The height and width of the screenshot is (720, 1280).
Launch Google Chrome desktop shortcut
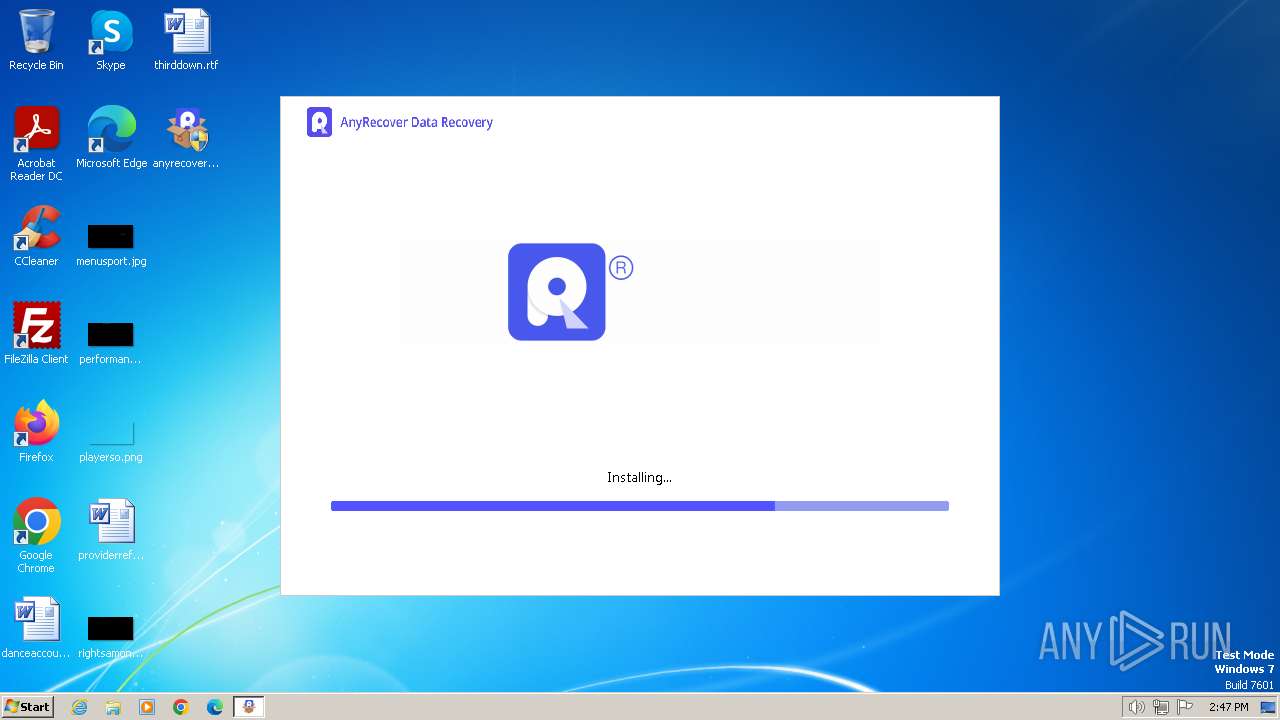(x=36, y=536)
